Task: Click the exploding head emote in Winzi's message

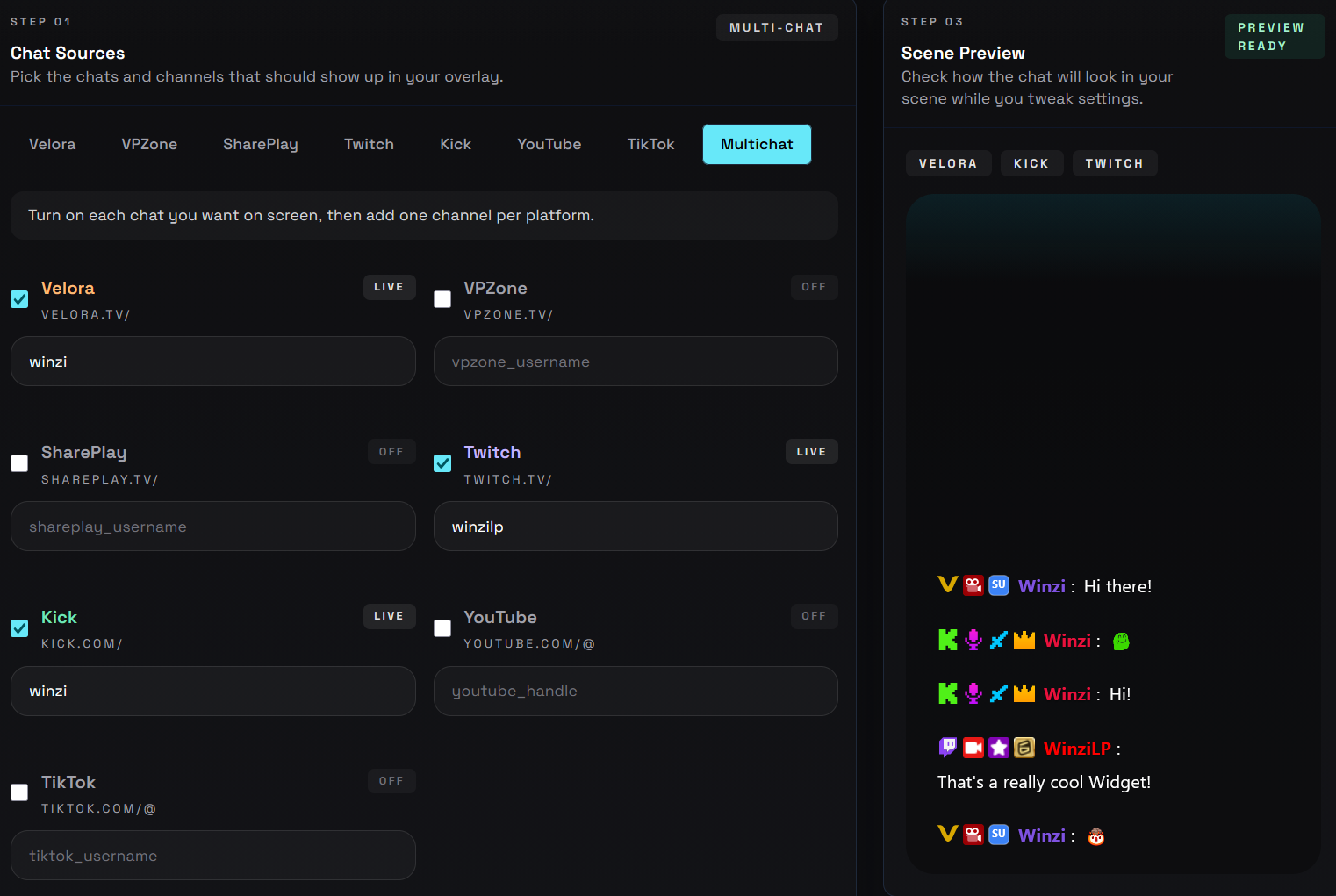Action: (1096, 835)
